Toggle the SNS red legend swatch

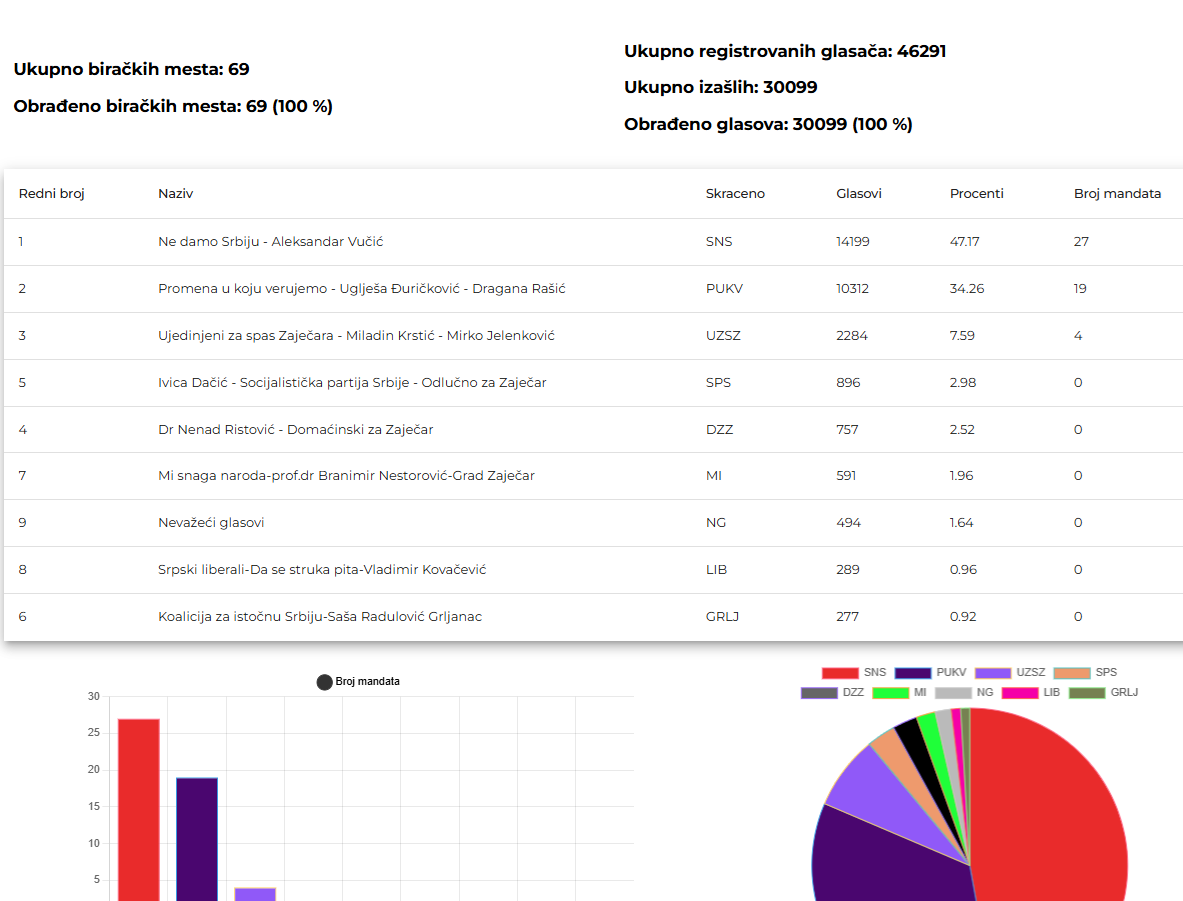click(840, 672)
